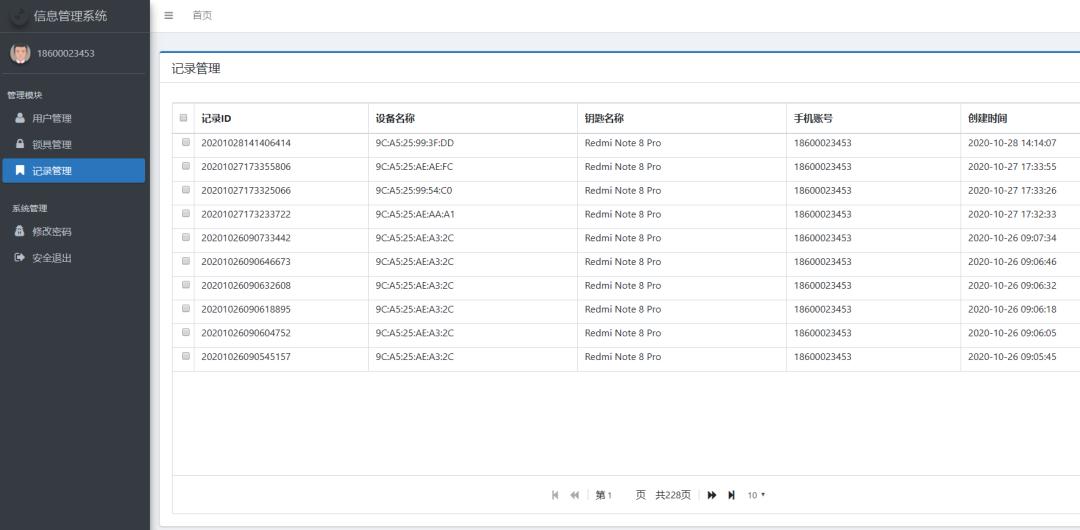Toggle the select-all checkbox in header
This screenshot has width=1080, height=530.
(183, 118)
